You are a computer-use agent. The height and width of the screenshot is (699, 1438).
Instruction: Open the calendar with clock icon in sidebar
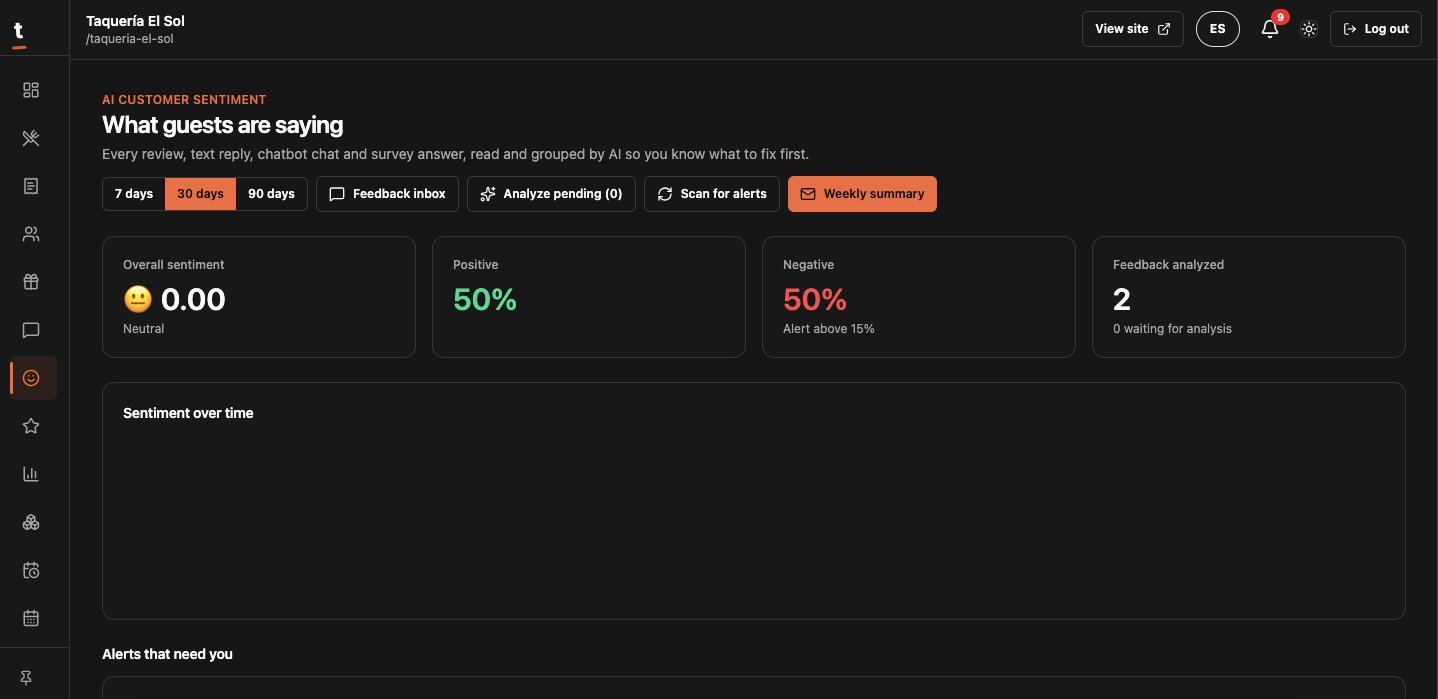pyautogui.click(x=31, y=570)
